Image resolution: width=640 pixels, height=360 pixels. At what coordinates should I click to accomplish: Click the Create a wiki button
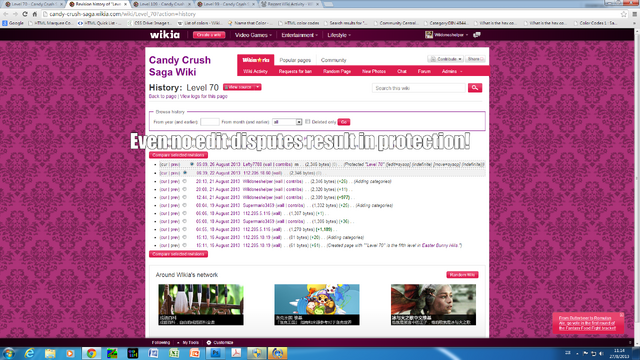pos(209,35)
